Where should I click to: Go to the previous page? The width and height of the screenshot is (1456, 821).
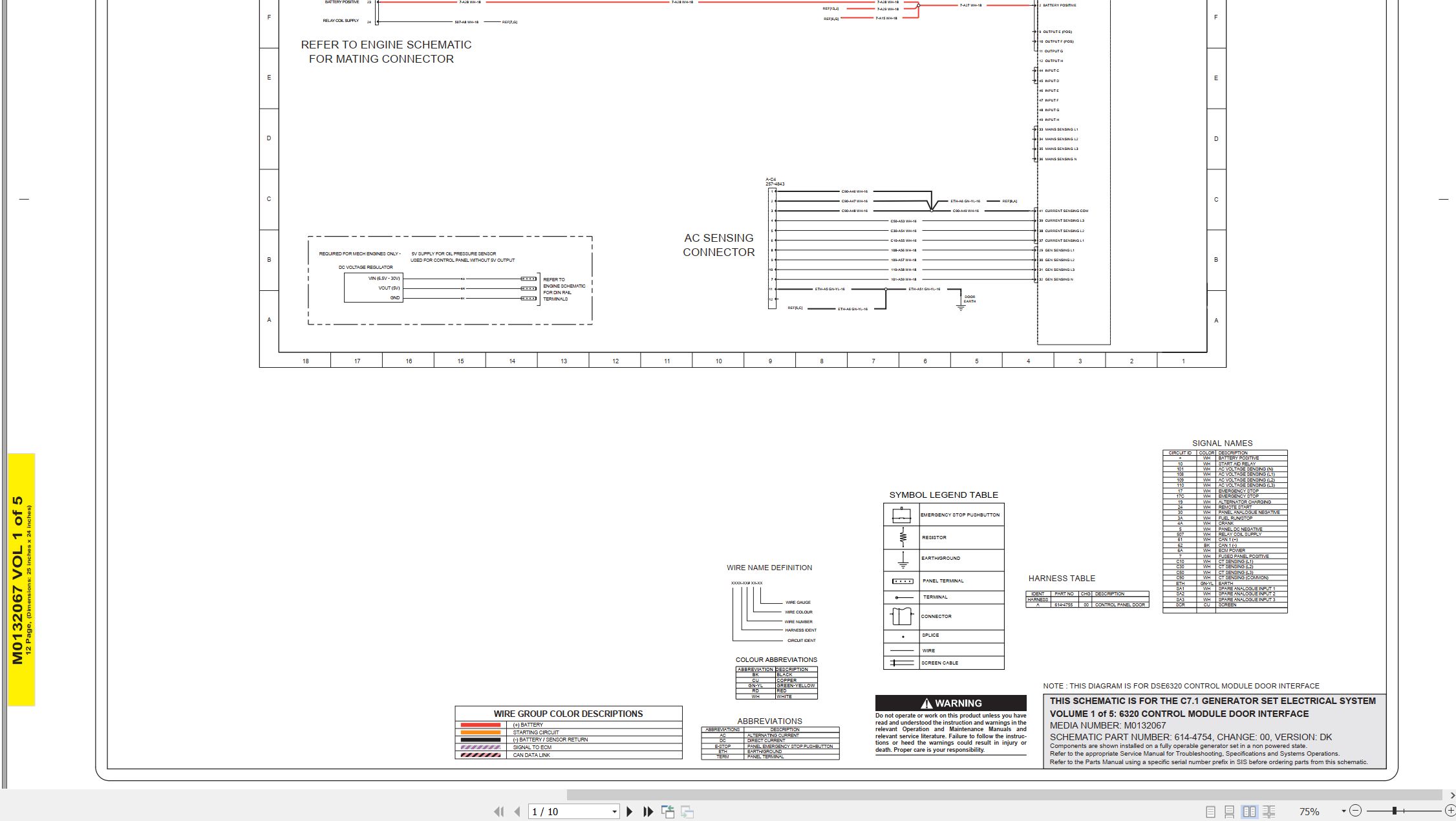point(517,811)
